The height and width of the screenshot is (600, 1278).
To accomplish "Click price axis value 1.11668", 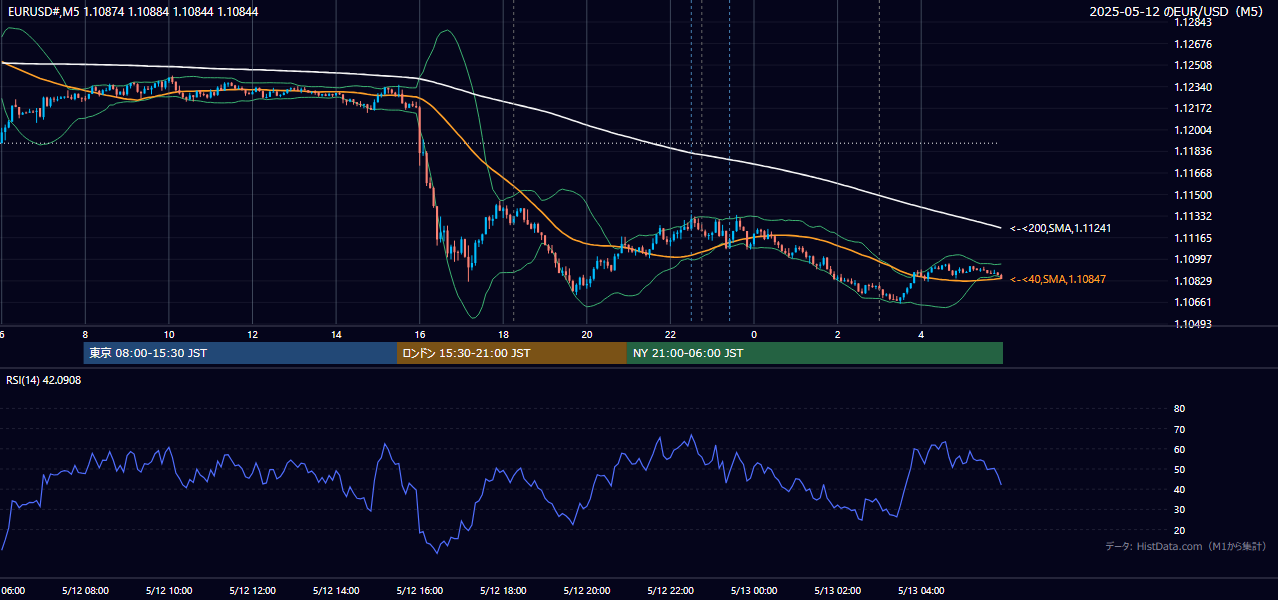I will 1194,173.
